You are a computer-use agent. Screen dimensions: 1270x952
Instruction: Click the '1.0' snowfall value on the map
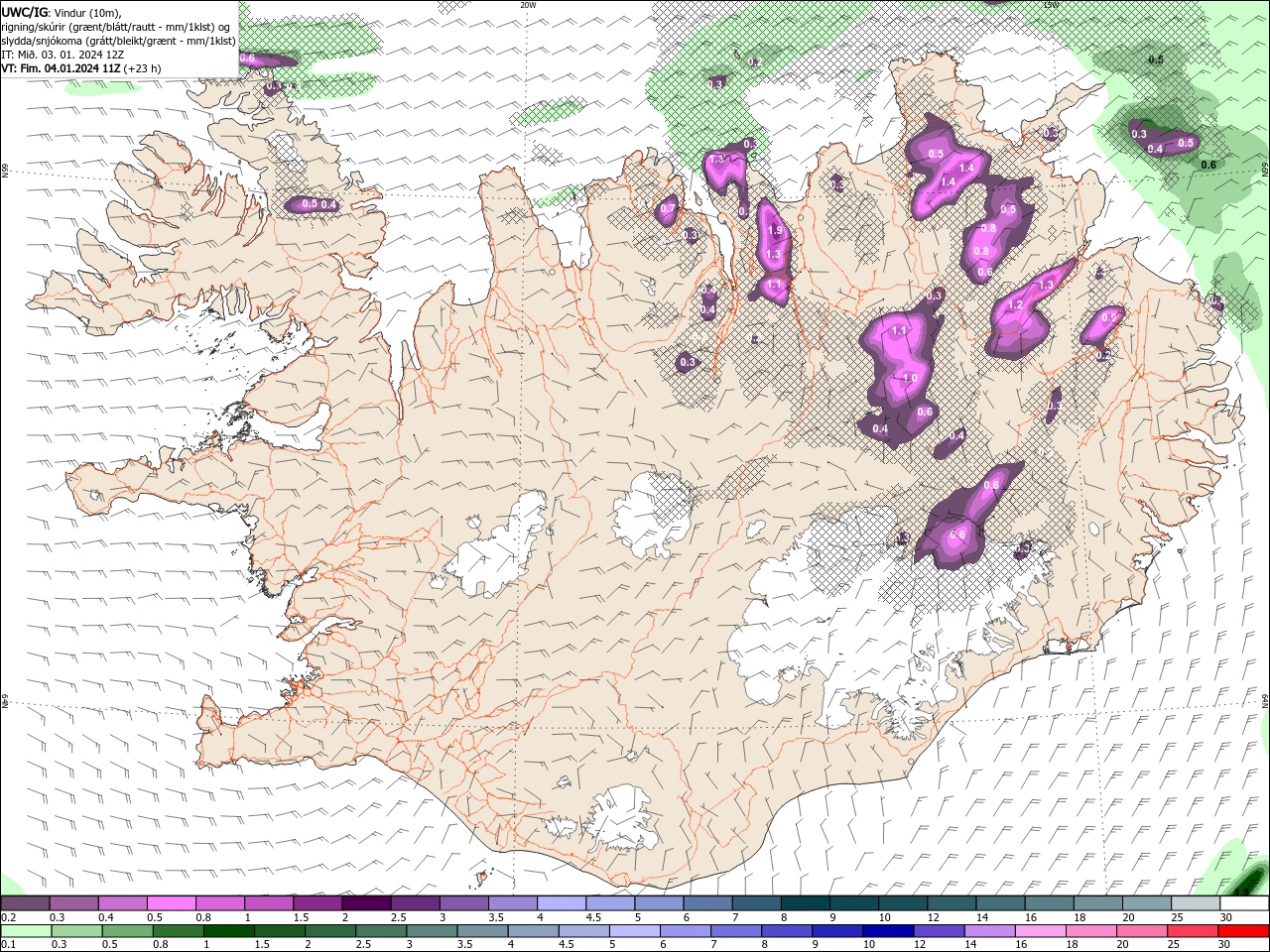[x=910, y=378]
